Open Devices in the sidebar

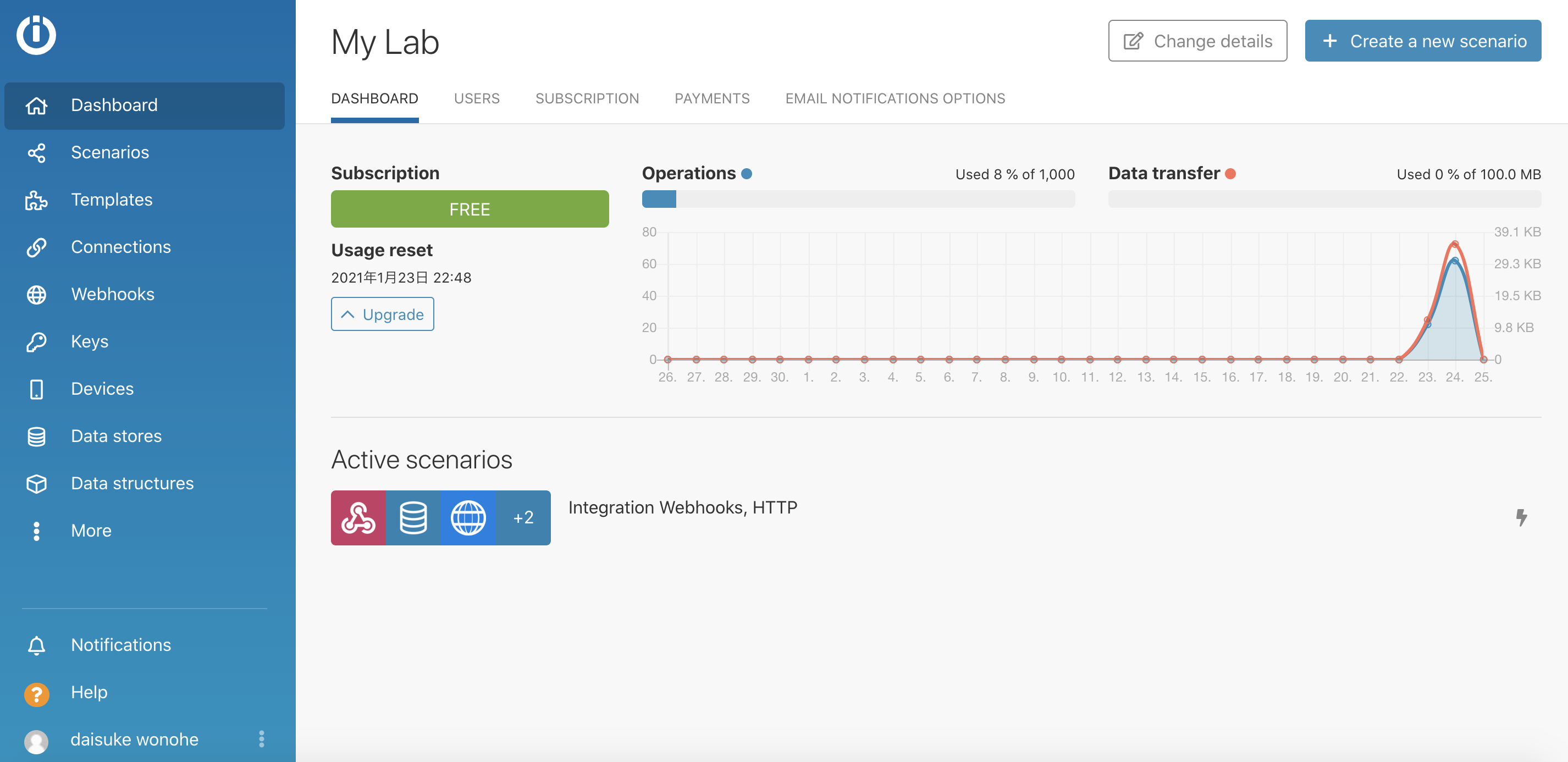[102, 388]
